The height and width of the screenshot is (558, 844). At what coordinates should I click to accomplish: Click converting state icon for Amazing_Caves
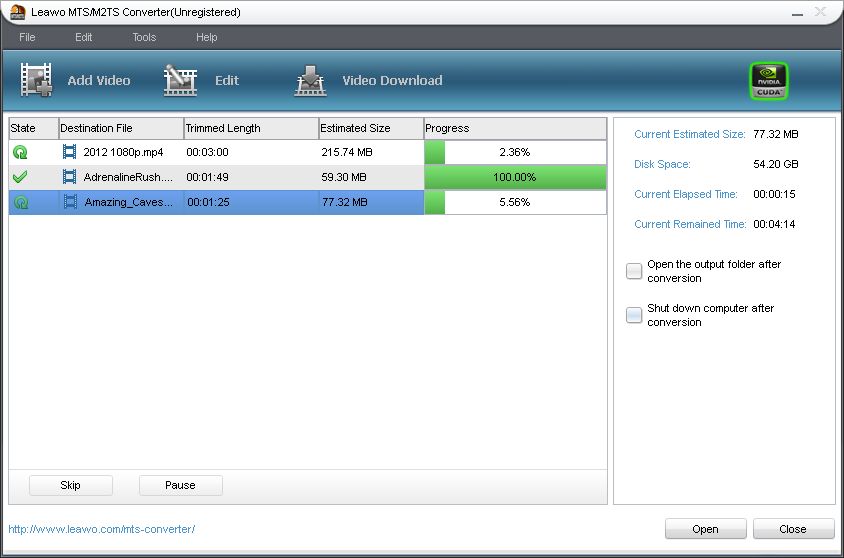pyautogui.click(x=20, y=202)
